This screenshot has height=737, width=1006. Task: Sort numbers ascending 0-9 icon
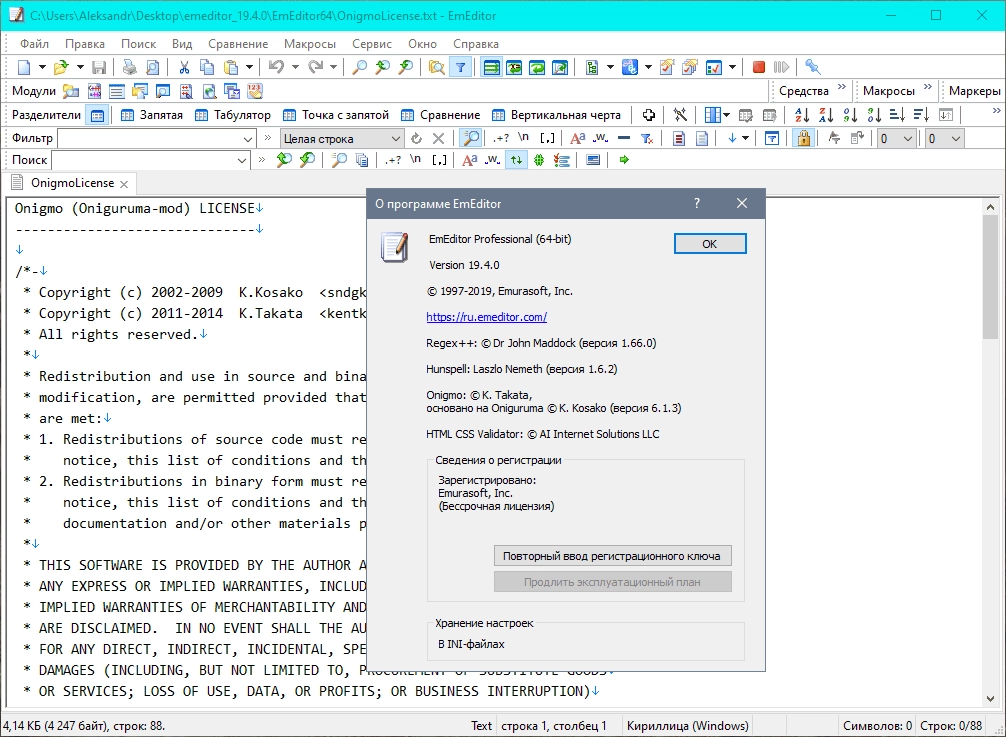click(x=850, y=115)
